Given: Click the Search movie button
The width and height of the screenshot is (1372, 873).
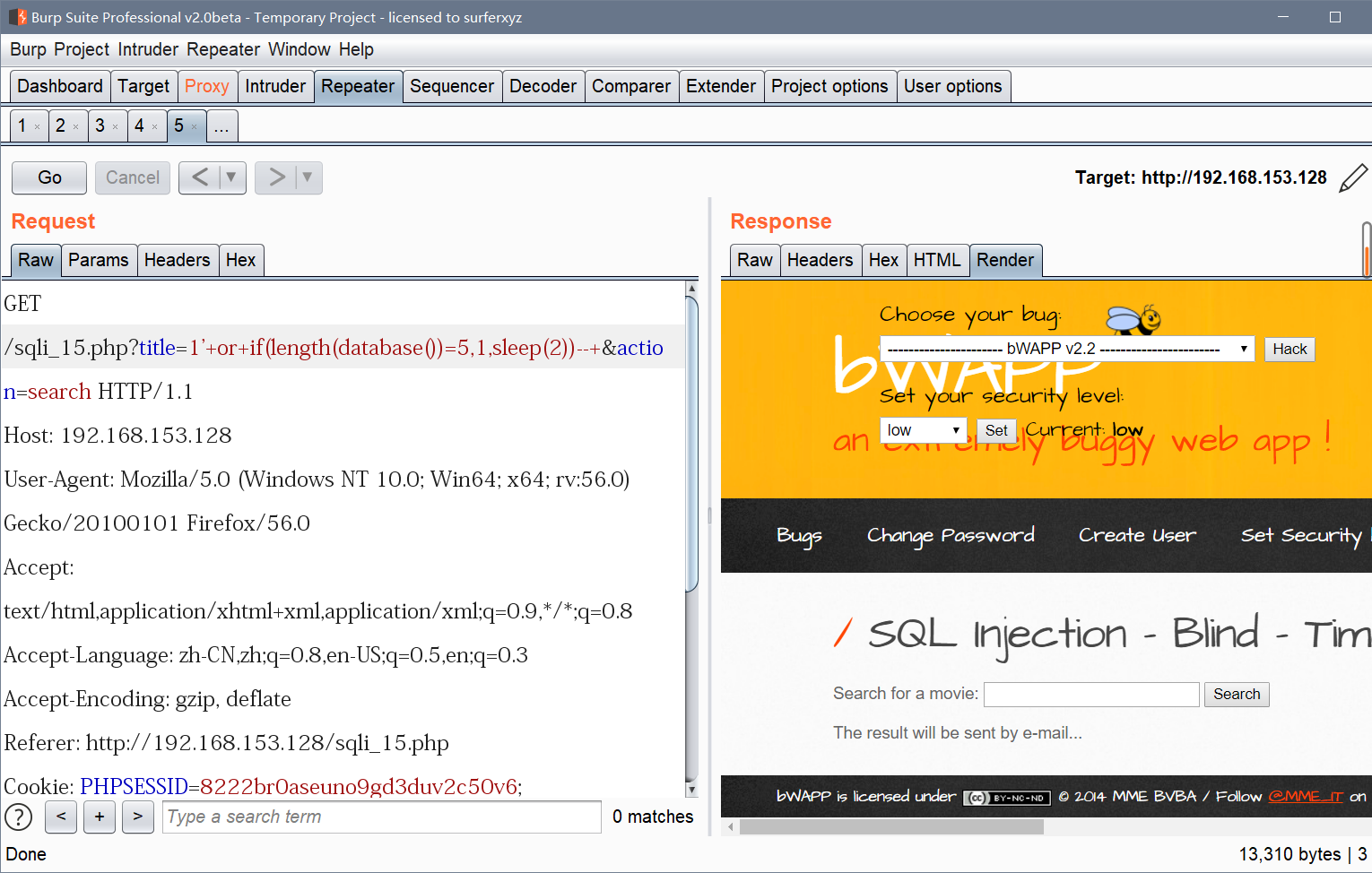Looking at the screenshot, I should point(1237,694).
